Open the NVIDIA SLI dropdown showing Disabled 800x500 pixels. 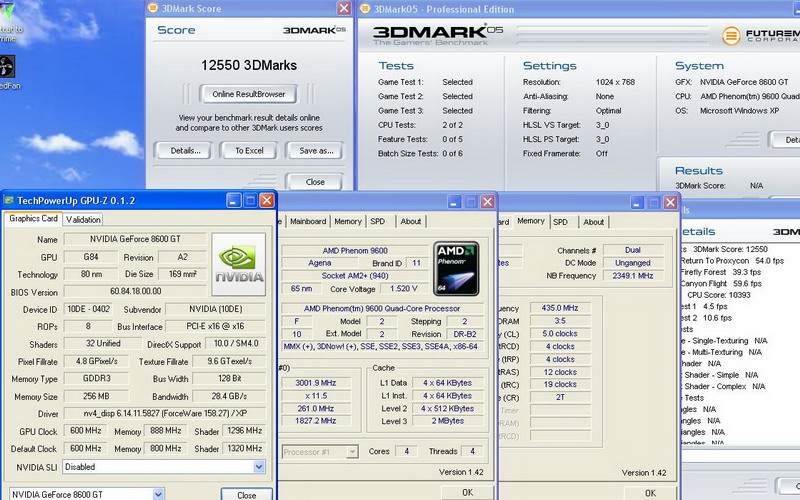point(259,467)
